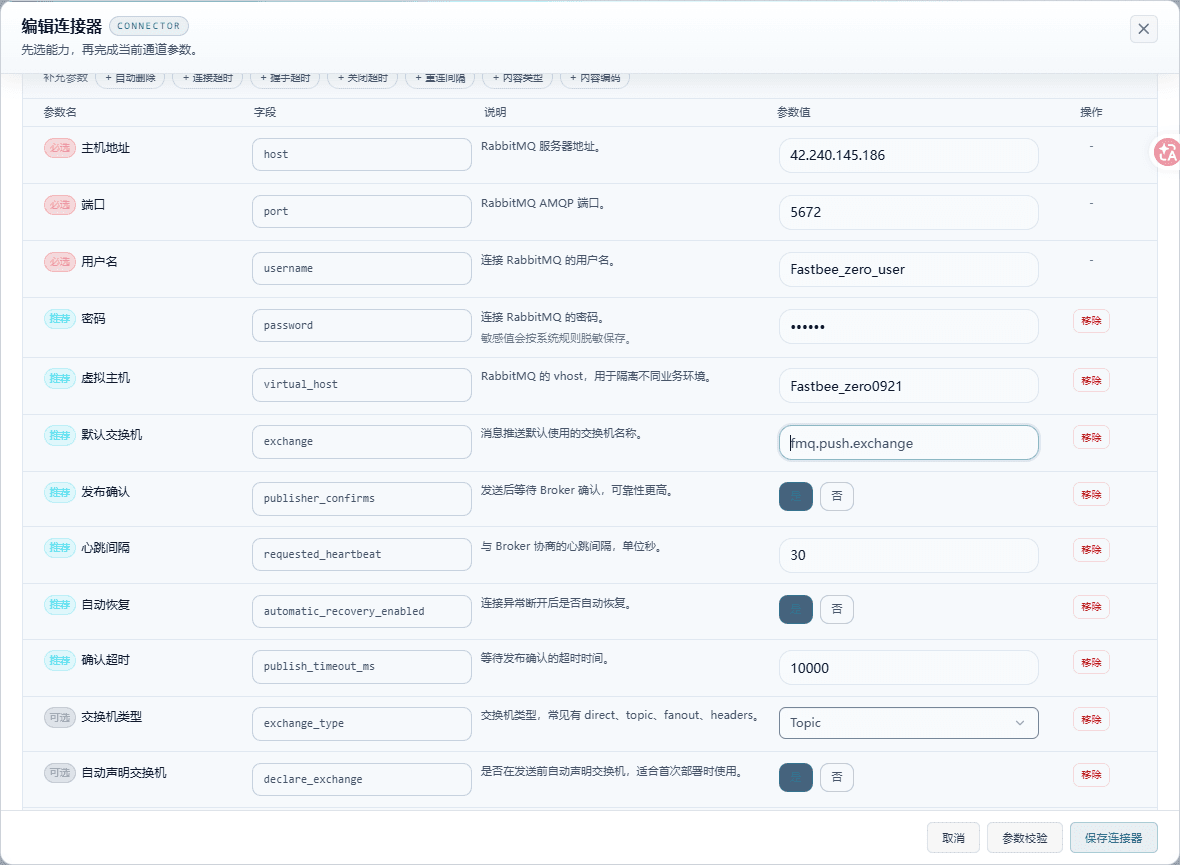Screen dimensions: 1180x865
Task: Remove the 自动恢复 parameter row
Action: point(1091,607)
